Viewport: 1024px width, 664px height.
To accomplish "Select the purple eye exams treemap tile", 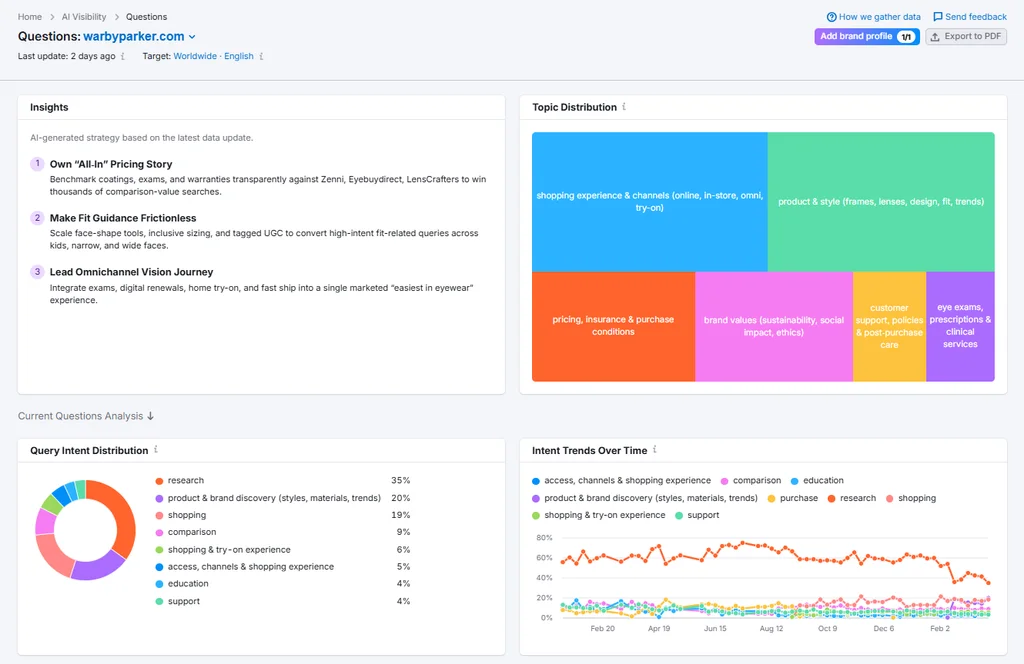I will click(x=960, y=326).
